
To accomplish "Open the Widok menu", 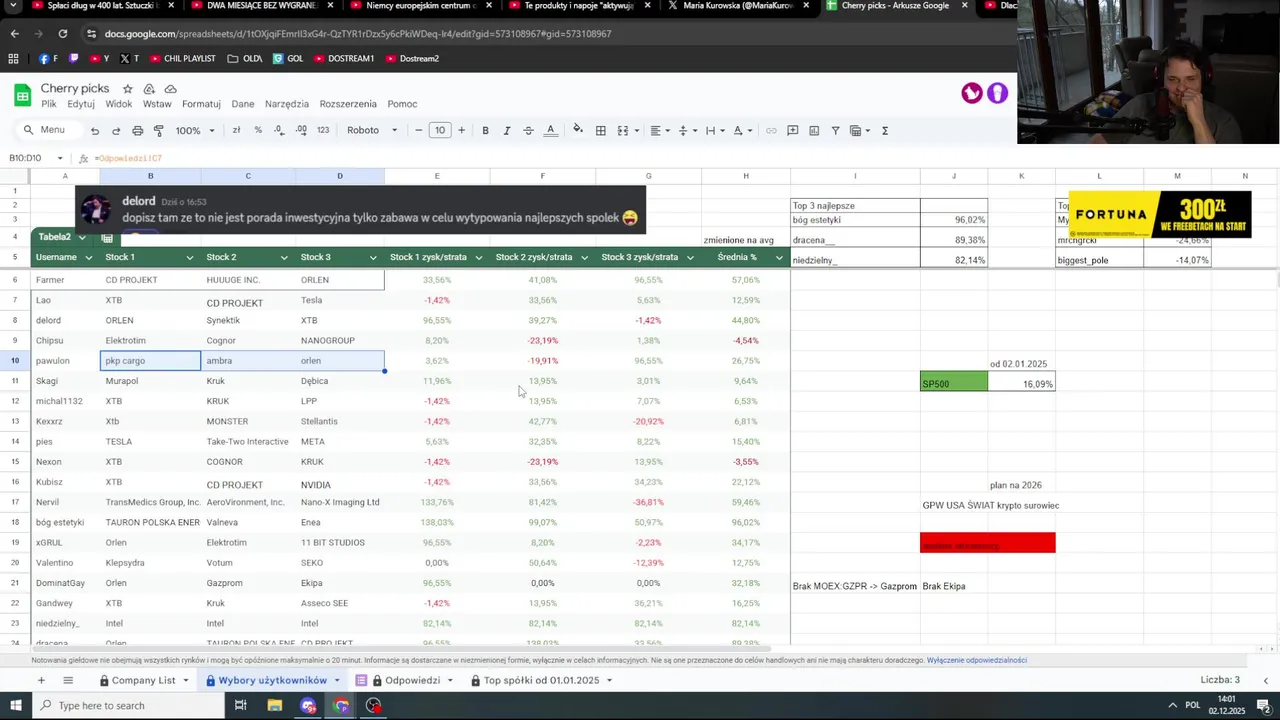I will point(119,104).
